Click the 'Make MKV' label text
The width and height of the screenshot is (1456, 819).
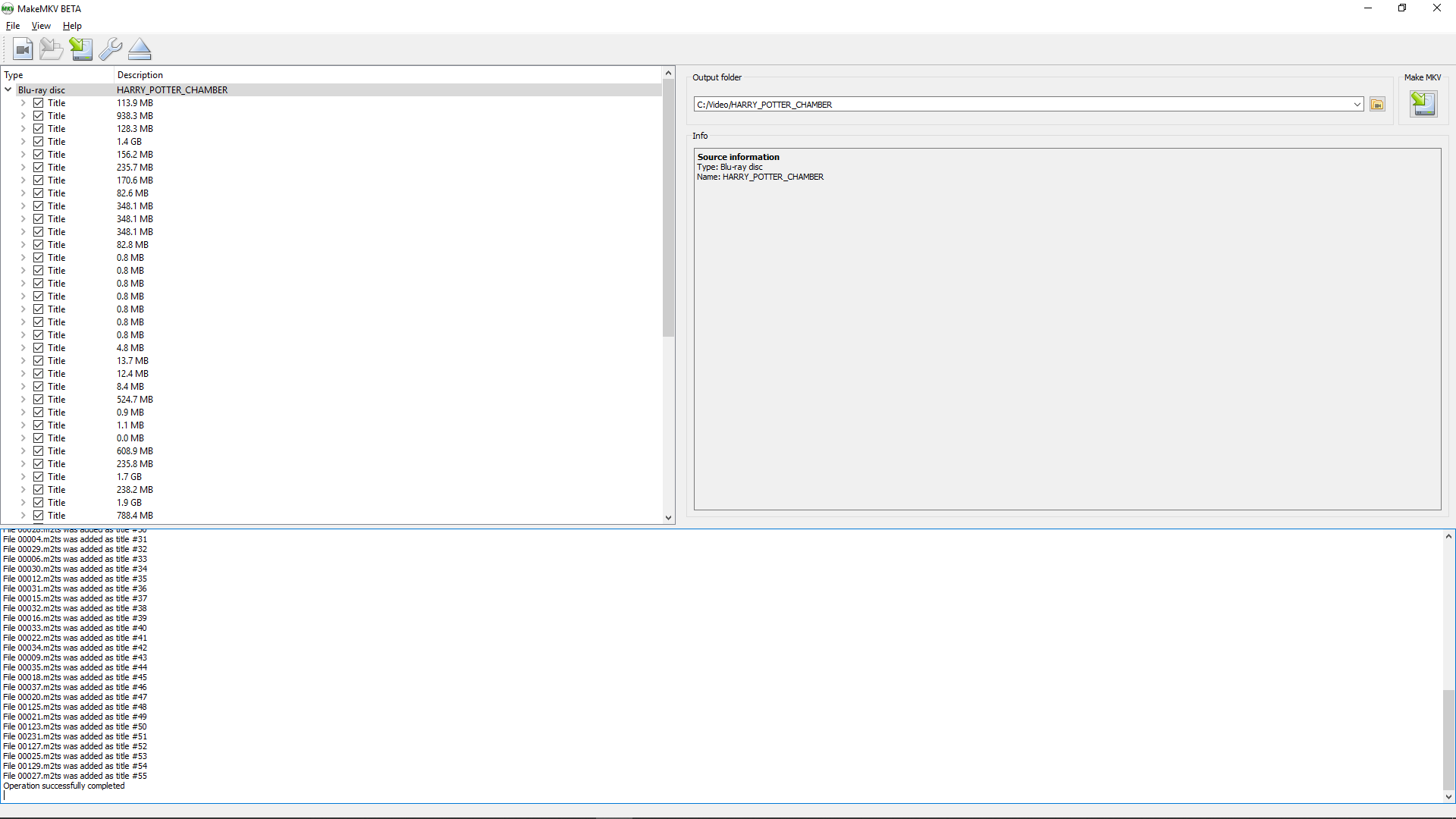[1423, 77]
